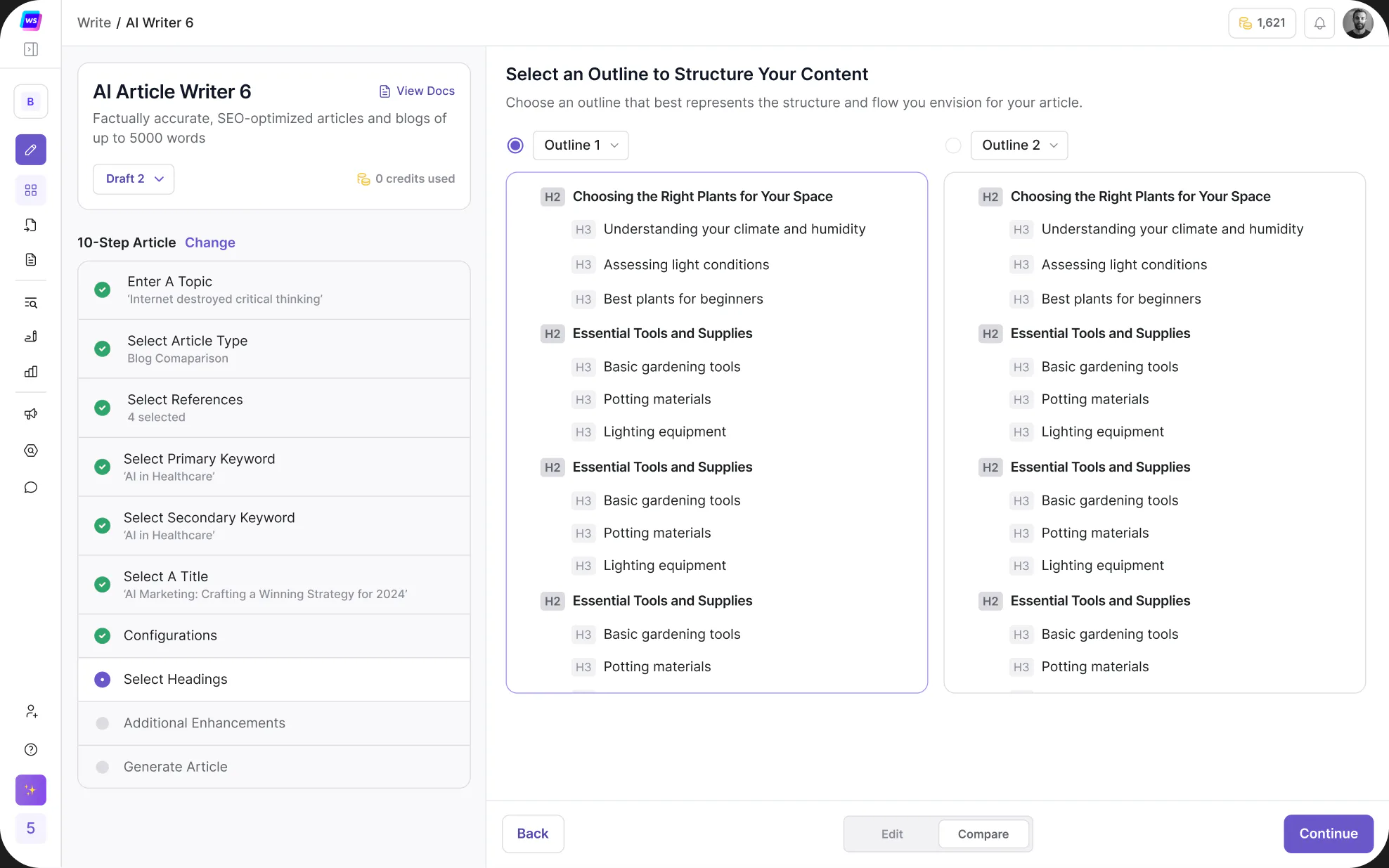Open the chat bubble icon
This screenshot has height=868, width=1389.
pos(31,487)
